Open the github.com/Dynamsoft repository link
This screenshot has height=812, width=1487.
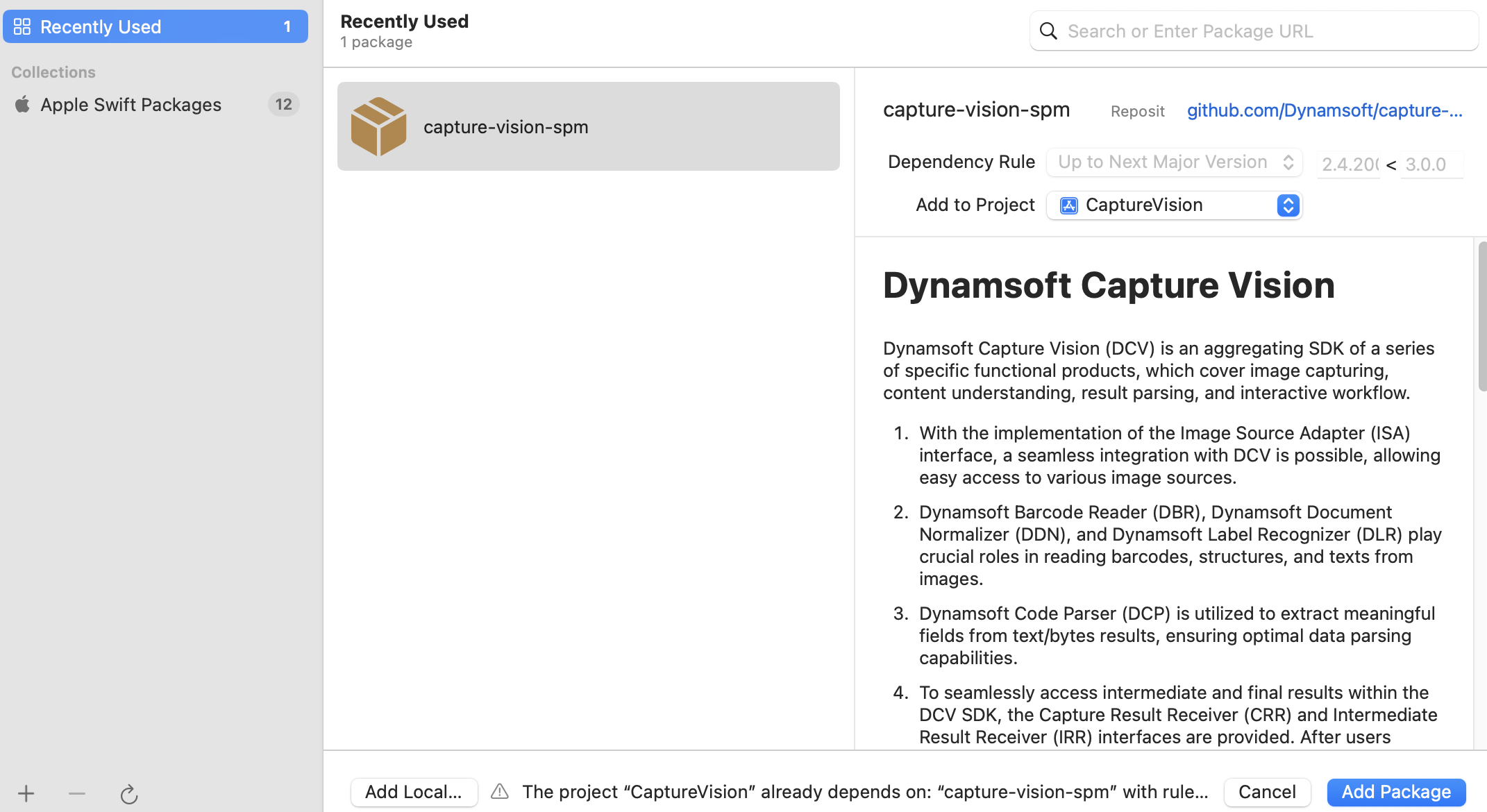(1324, 110)
